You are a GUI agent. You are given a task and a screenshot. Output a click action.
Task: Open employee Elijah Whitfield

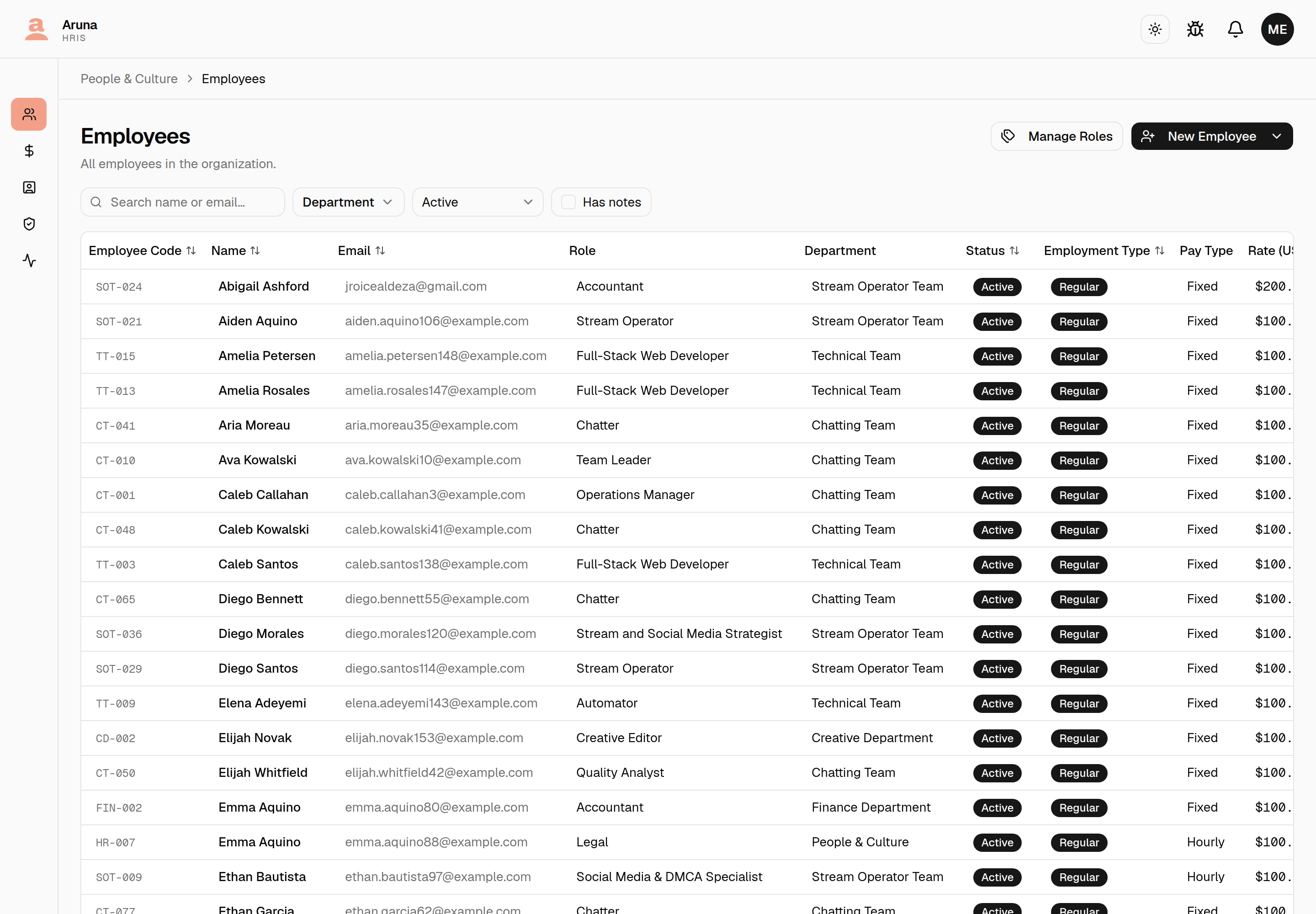pos(263,772)
